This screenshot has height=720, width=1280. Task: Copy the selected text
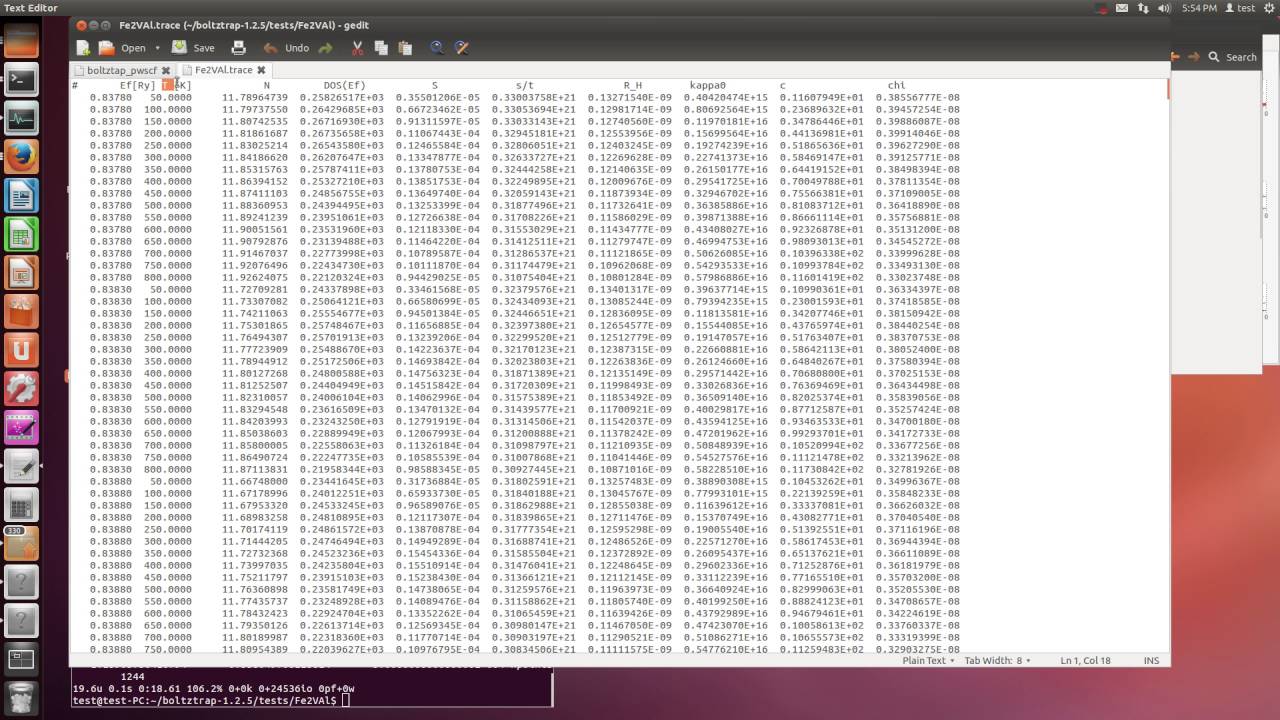click(380, 47)
